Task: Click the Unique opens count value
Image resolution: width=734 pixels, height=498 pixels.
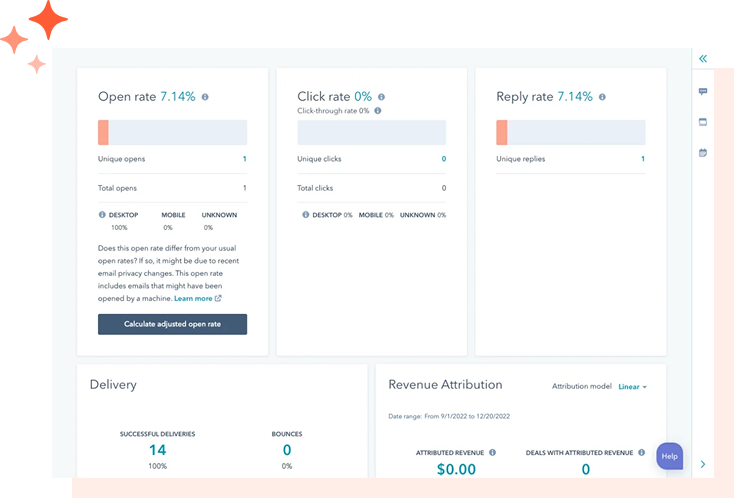Action: click(x=244, y=159)
